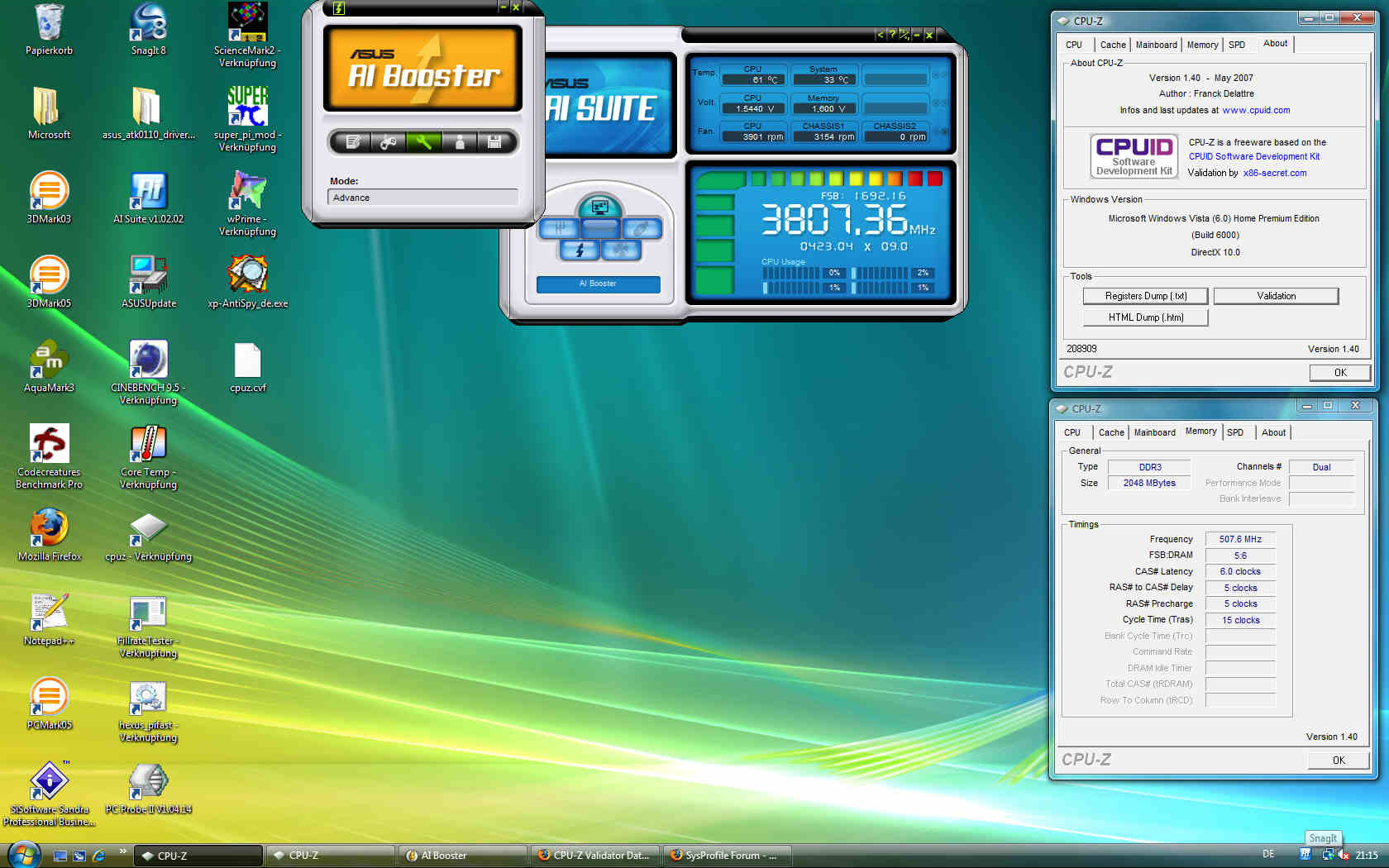Switch to the CPU tab in top CPU-Z window
Screen dimensions: 1389x868
pos(1074,45)
